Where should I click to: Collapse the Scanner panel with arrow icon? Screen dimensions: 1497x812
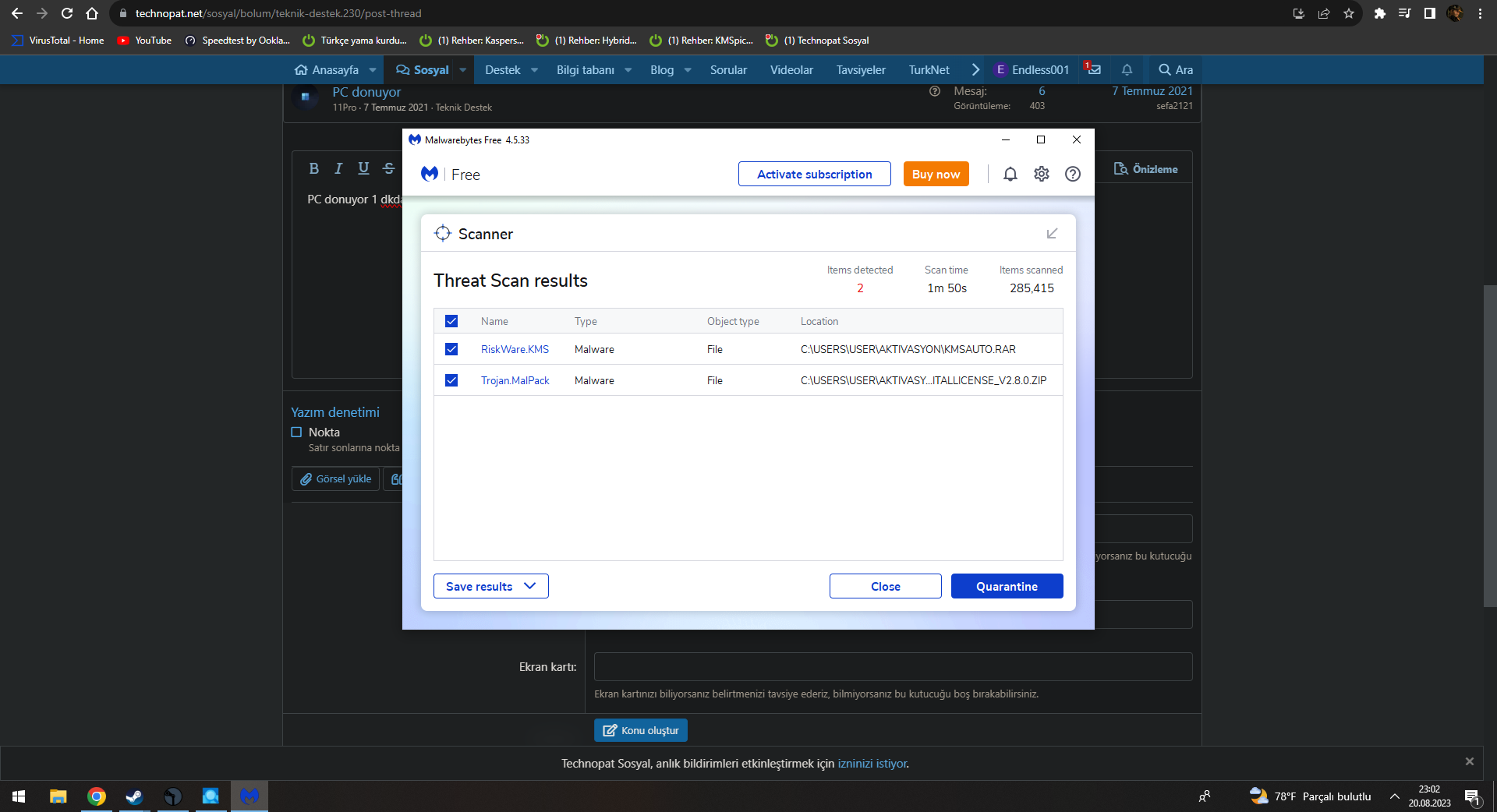tap(1052, 234)
